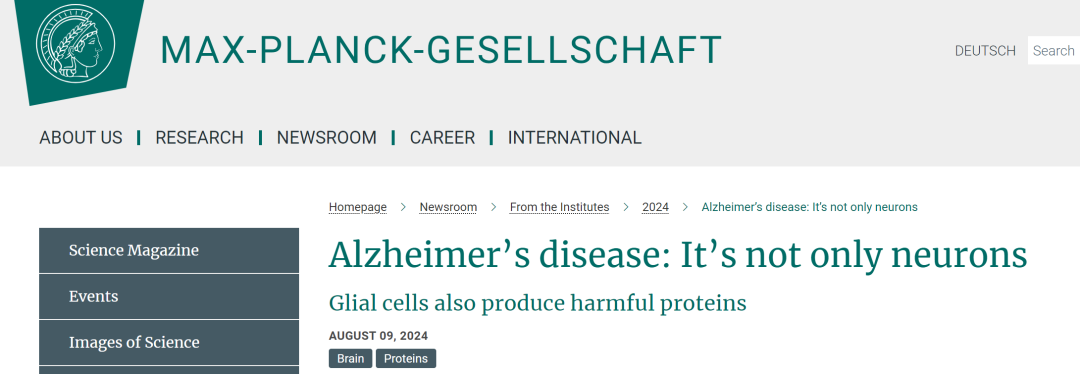This screenshot has width=1080, height=374.
Task: Navigate to 2024 breadcrumb link
Action: click(x=655, y=207)
